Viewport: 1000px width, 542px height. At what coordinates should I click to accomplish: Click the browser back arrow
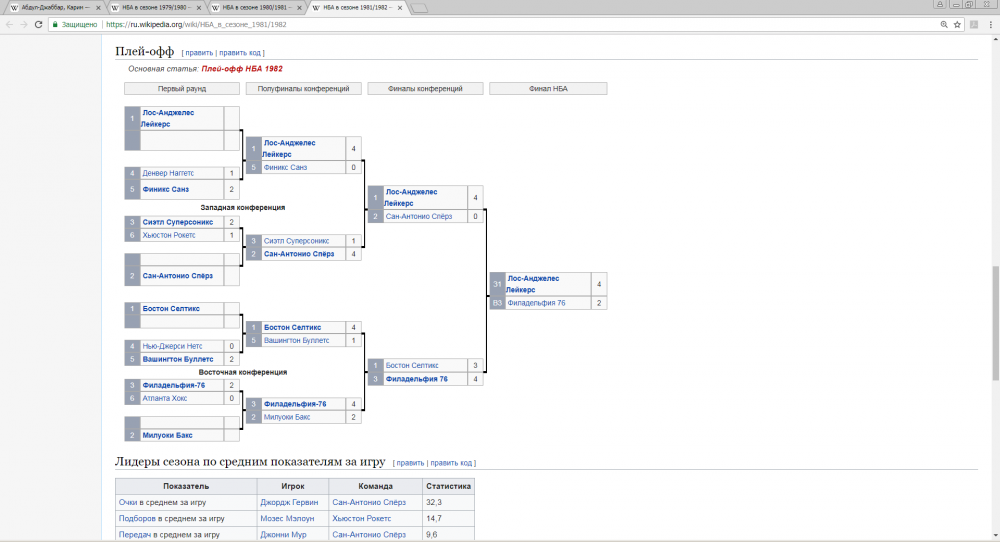point(9,24)
